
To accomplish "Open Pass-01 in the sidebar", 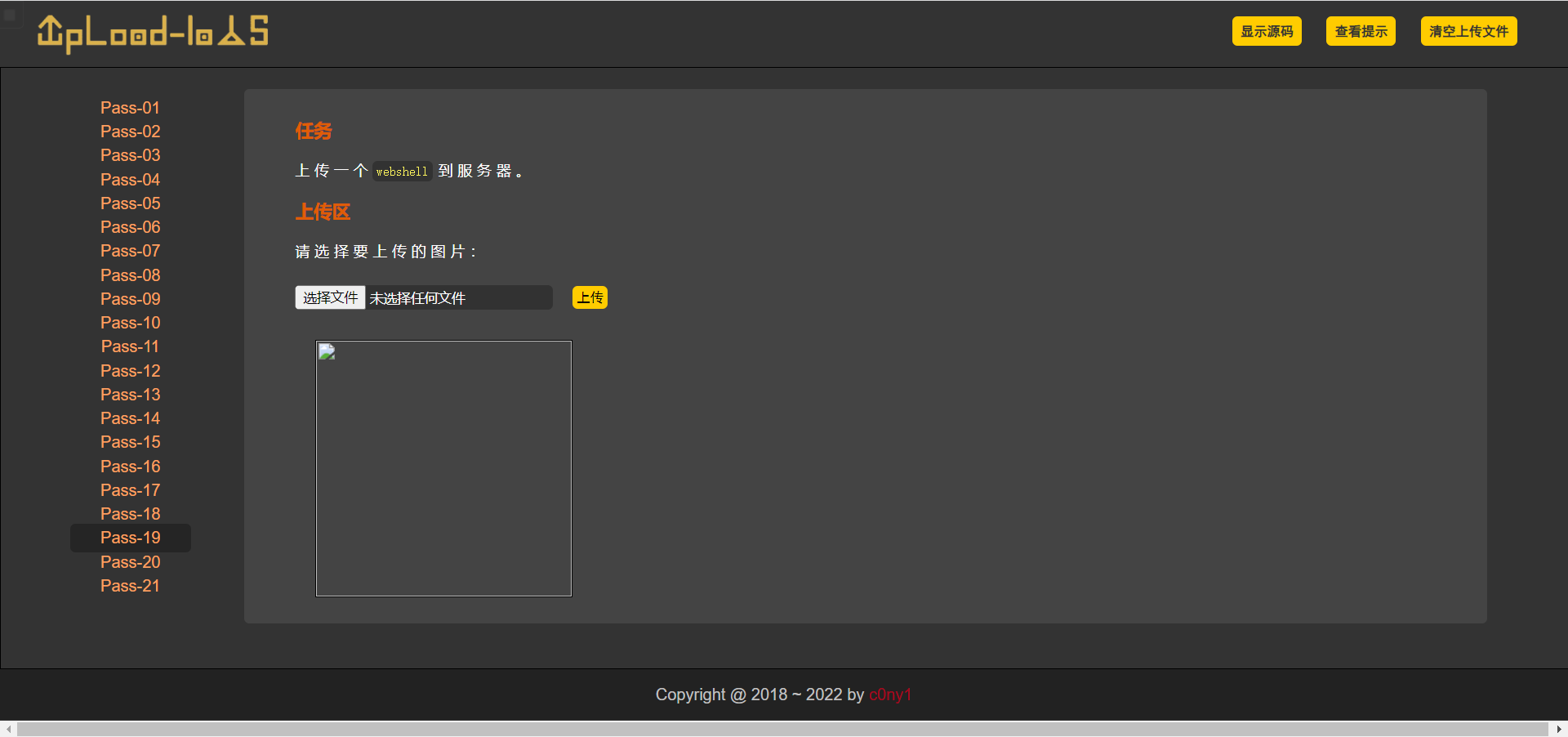I will tap(130, 108).
